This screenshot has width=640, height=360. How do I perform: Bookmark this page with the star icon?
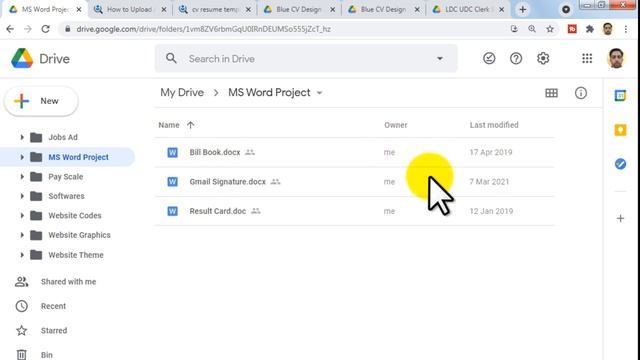(550, 29)
